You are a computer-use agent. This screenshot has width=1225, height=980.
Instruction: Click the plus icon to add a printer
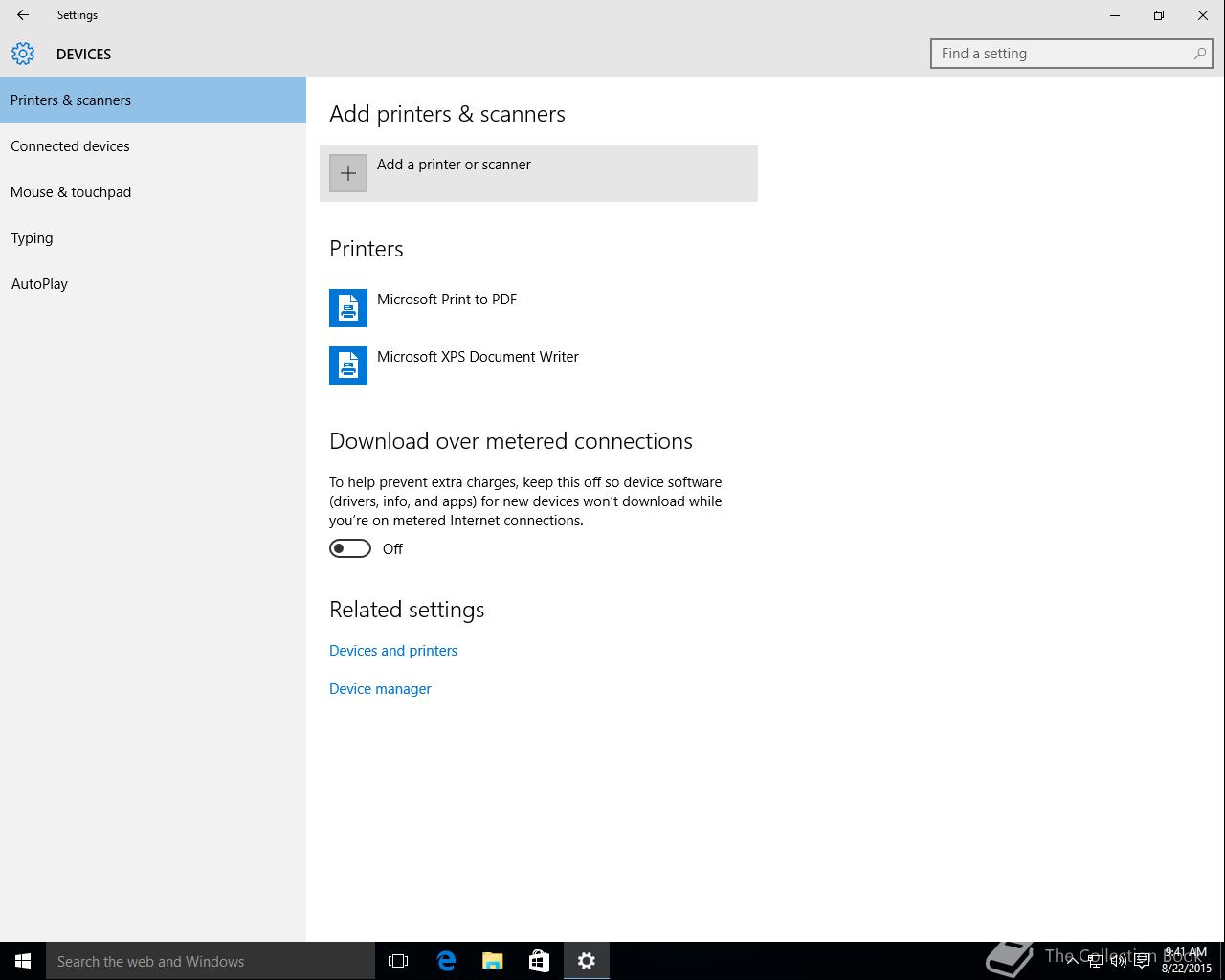(348, 173)
